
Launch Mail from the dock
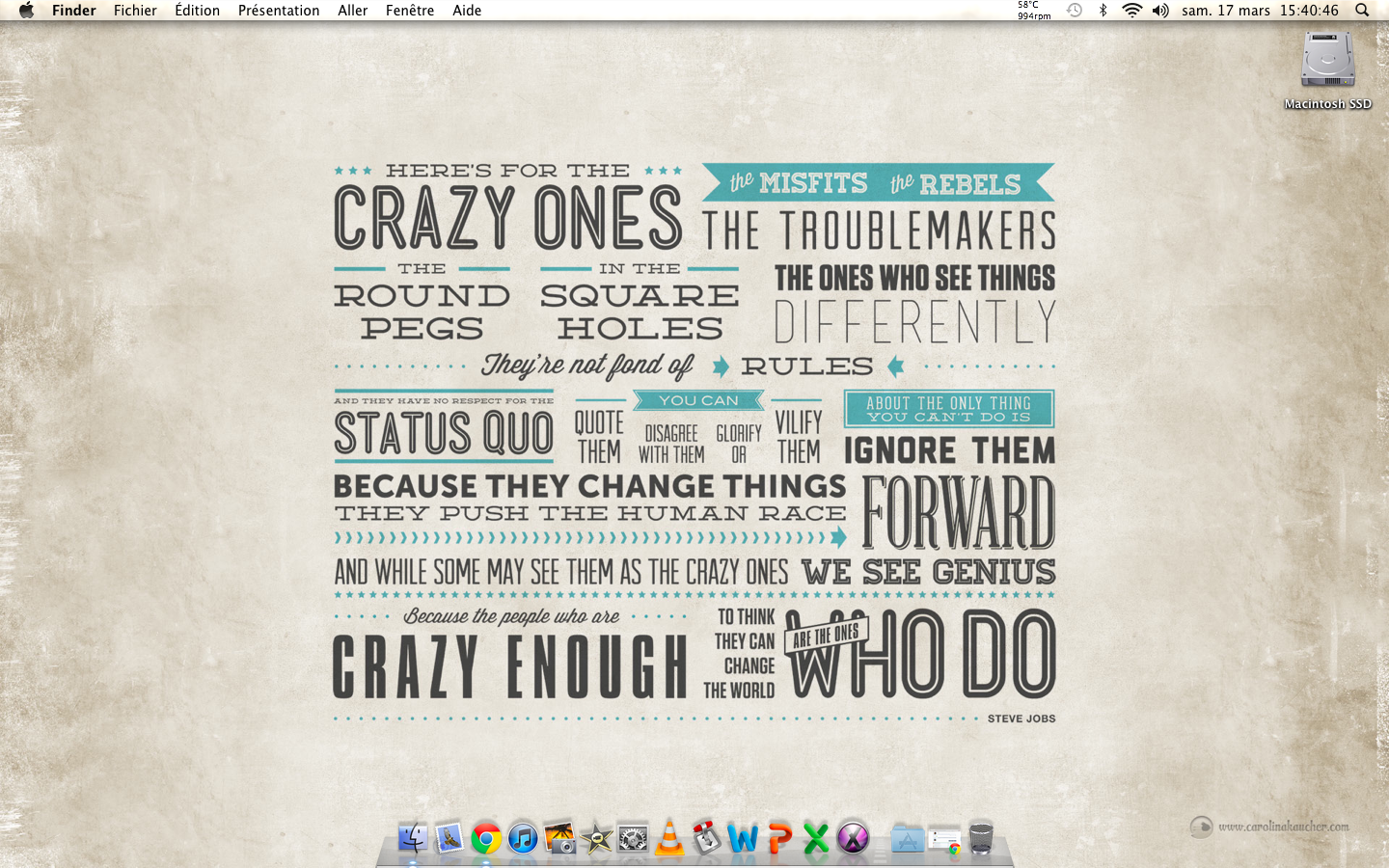point(449,837)
